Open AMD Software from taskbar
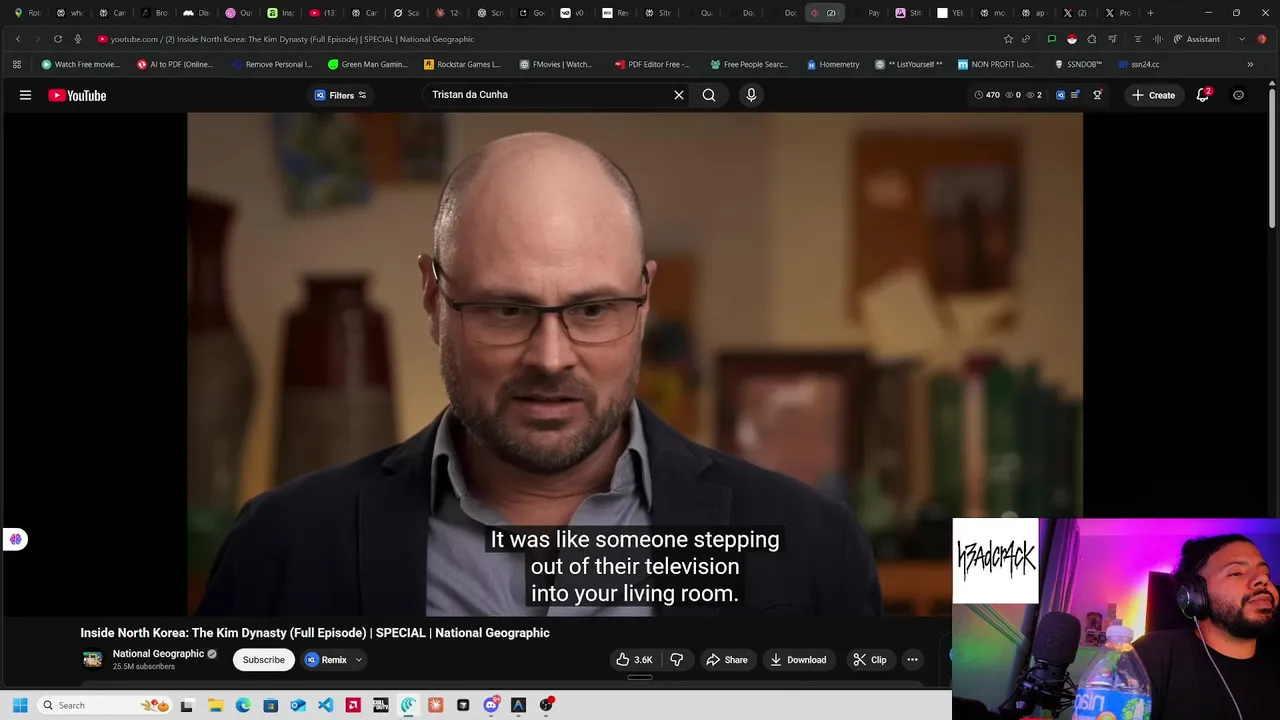This screenshot has width=1280, height=720. click(x=353, y=705)
